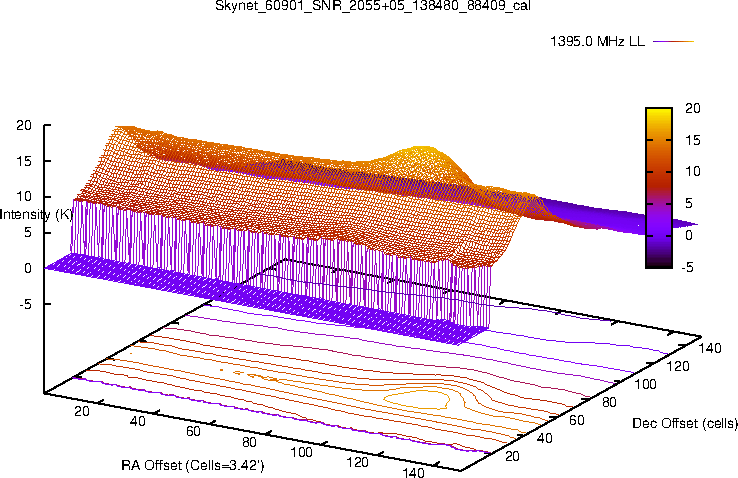The image size is (738, 478).
Task: Click tick value 15 on the Intensity axis
Action: (x=24, y=161)
